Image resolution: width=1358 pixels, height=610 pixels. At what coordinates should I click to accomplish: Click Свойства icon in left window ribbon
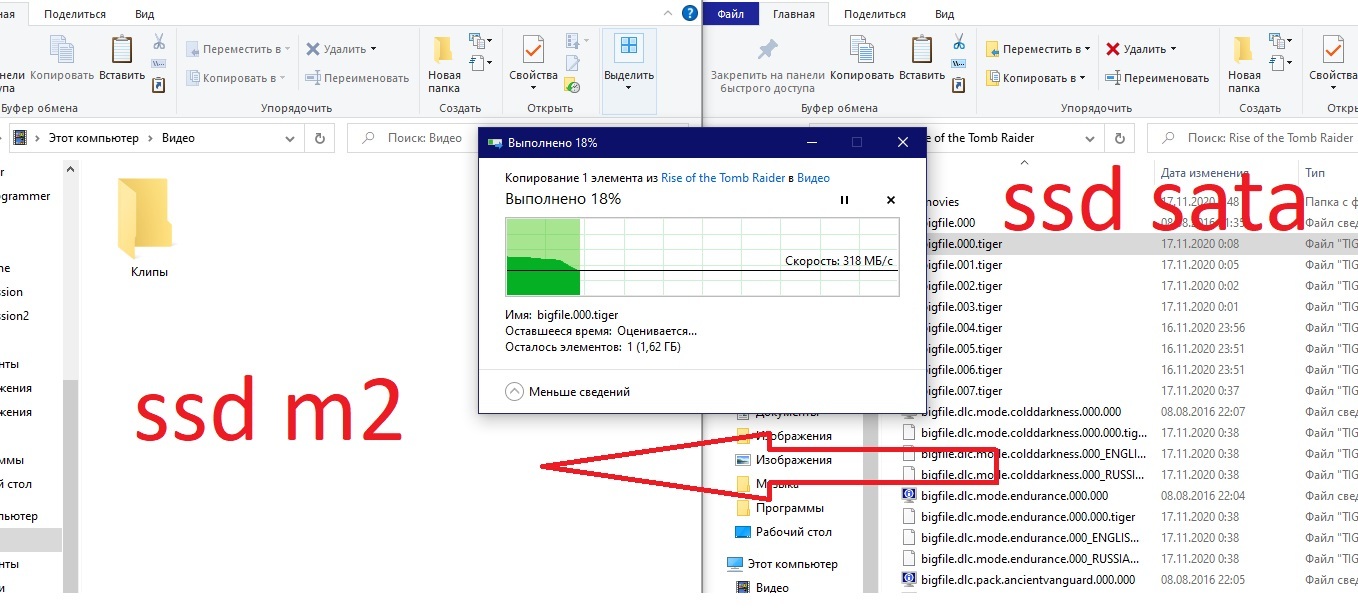533,50
